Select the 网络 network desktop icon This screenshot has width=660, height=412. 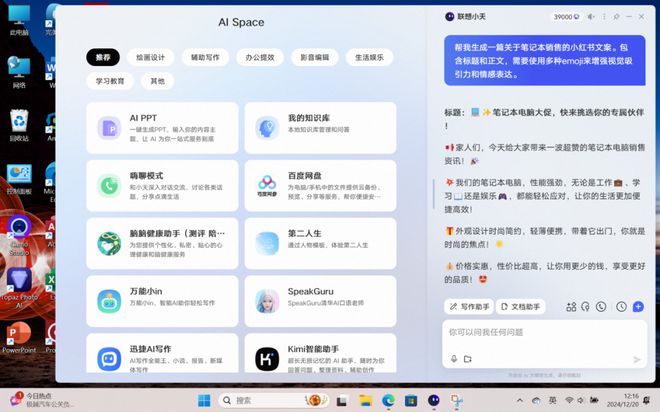tap(19, 72)
